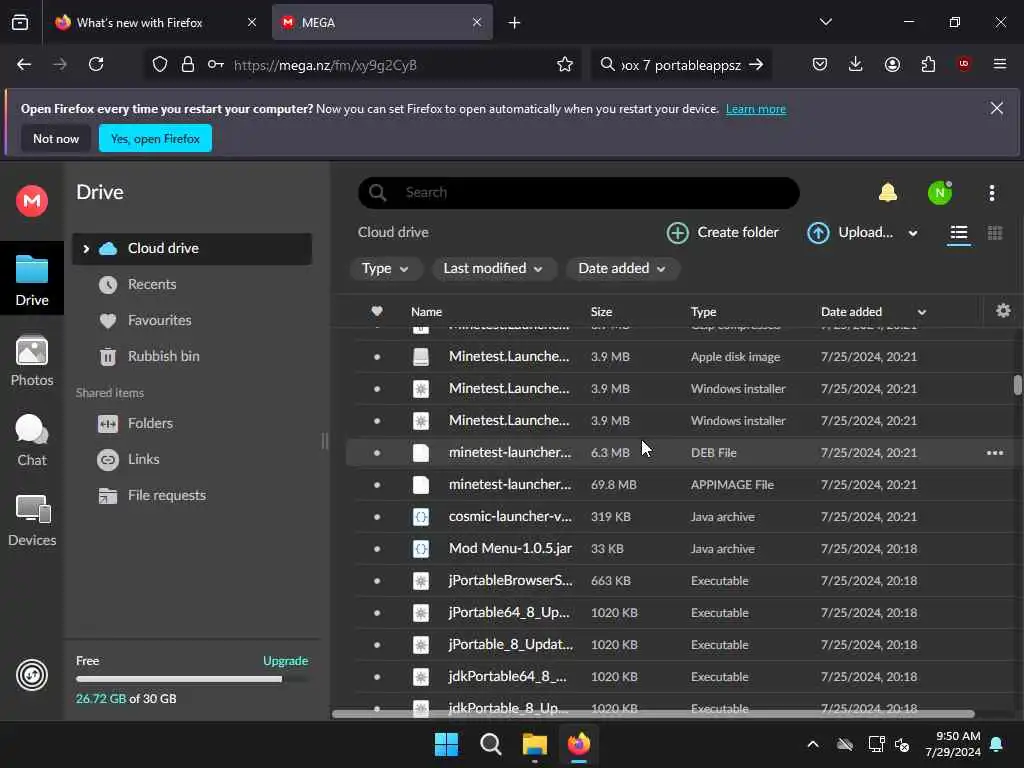Open the Type filter dropdown
1024x768 pixels.
[x=385, y=268]
